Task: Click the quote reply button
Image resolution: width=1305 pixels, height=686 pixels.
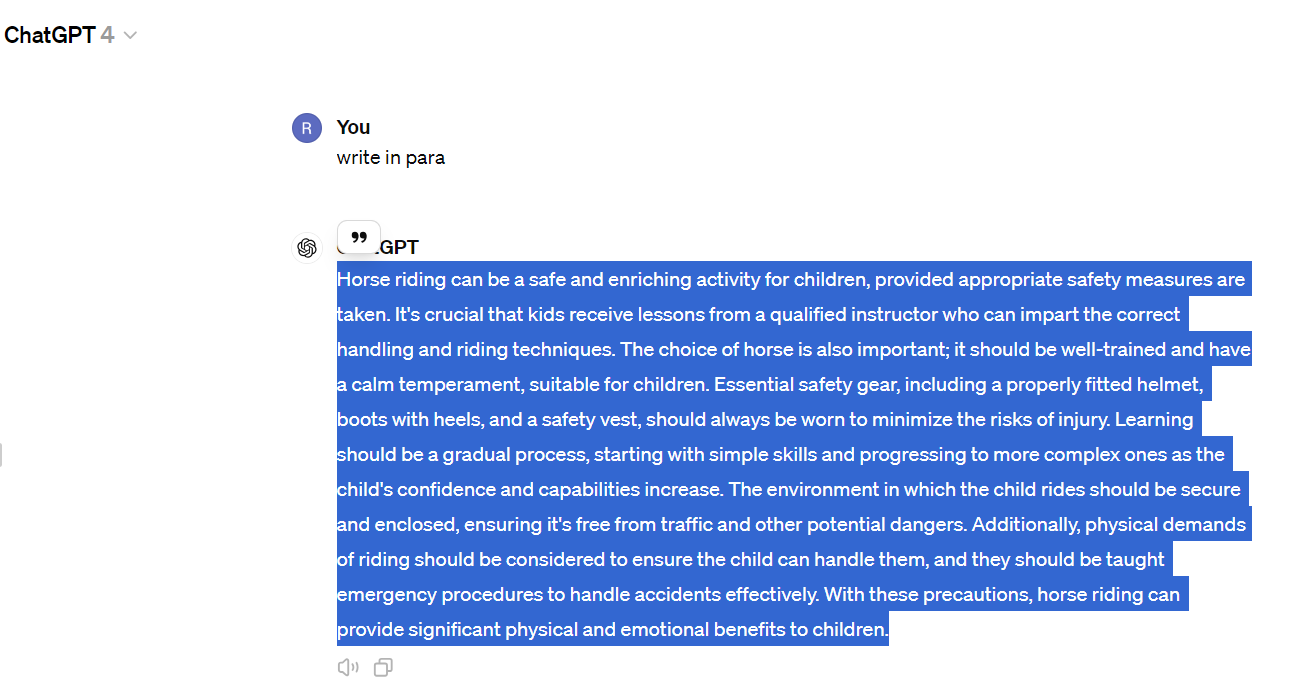Action: click(x=359, y=237)
